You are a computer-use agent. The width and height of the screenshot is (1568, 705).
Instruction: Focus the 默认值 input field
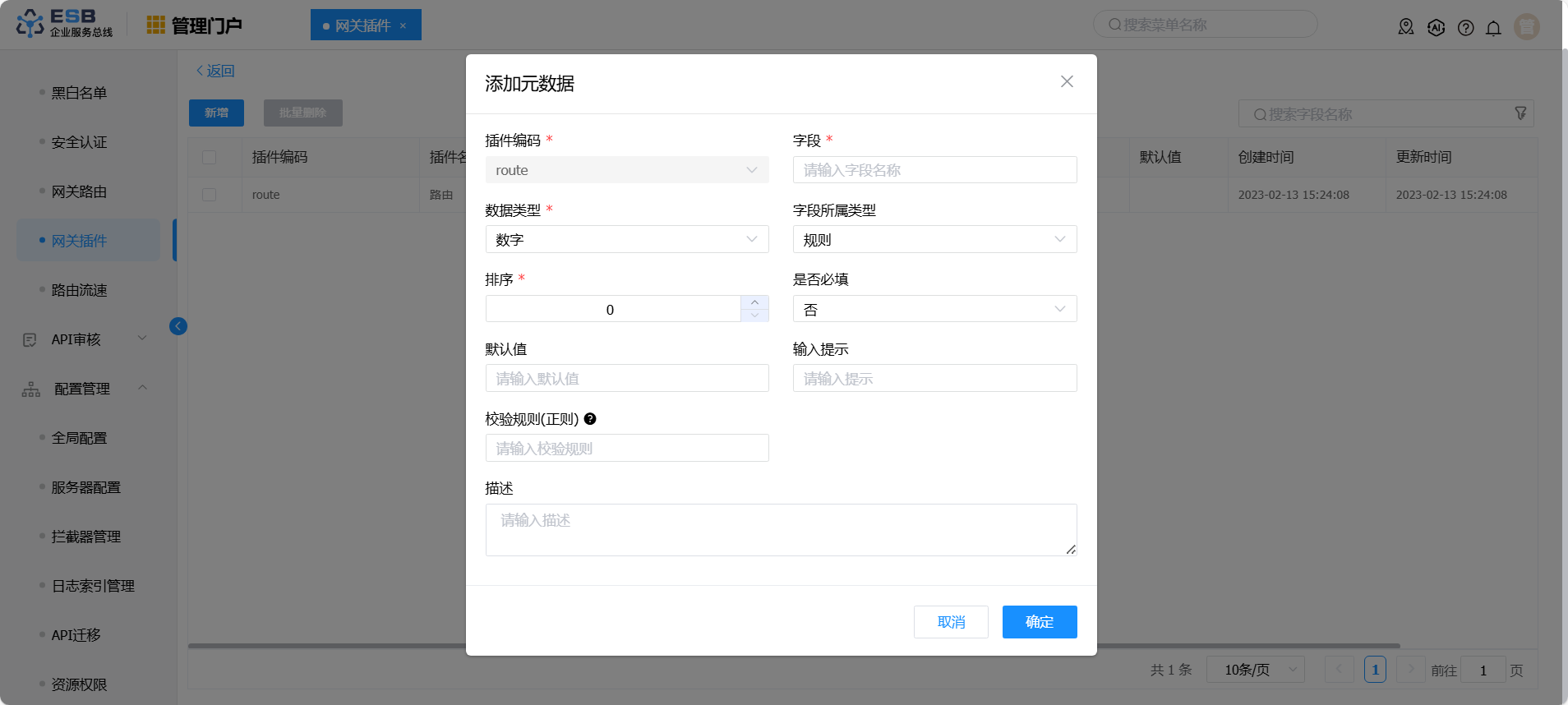tap(627, 378)
